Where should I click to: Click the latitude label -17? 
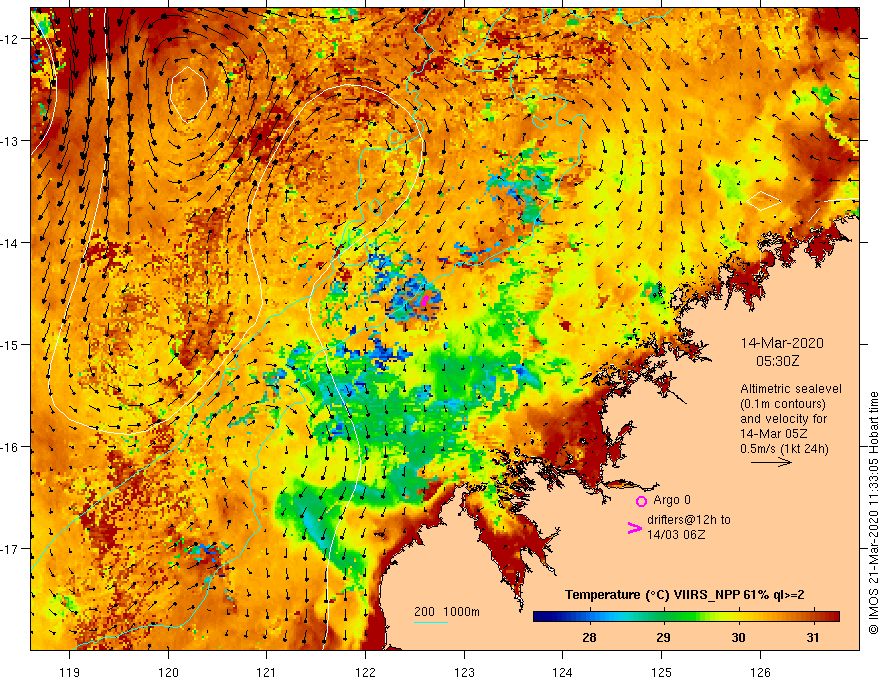(x=11, y=548)
